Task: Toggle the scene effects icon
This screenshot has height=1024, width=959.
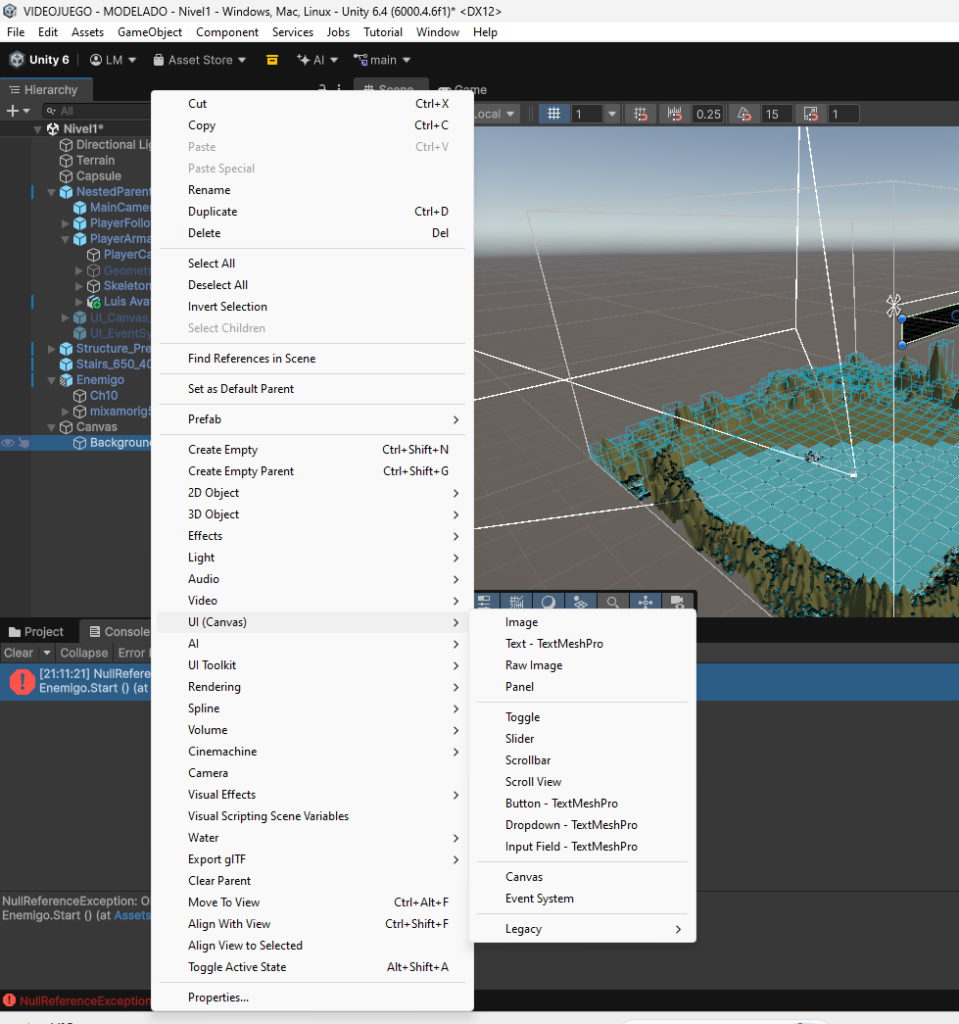Action: point(581,601)
